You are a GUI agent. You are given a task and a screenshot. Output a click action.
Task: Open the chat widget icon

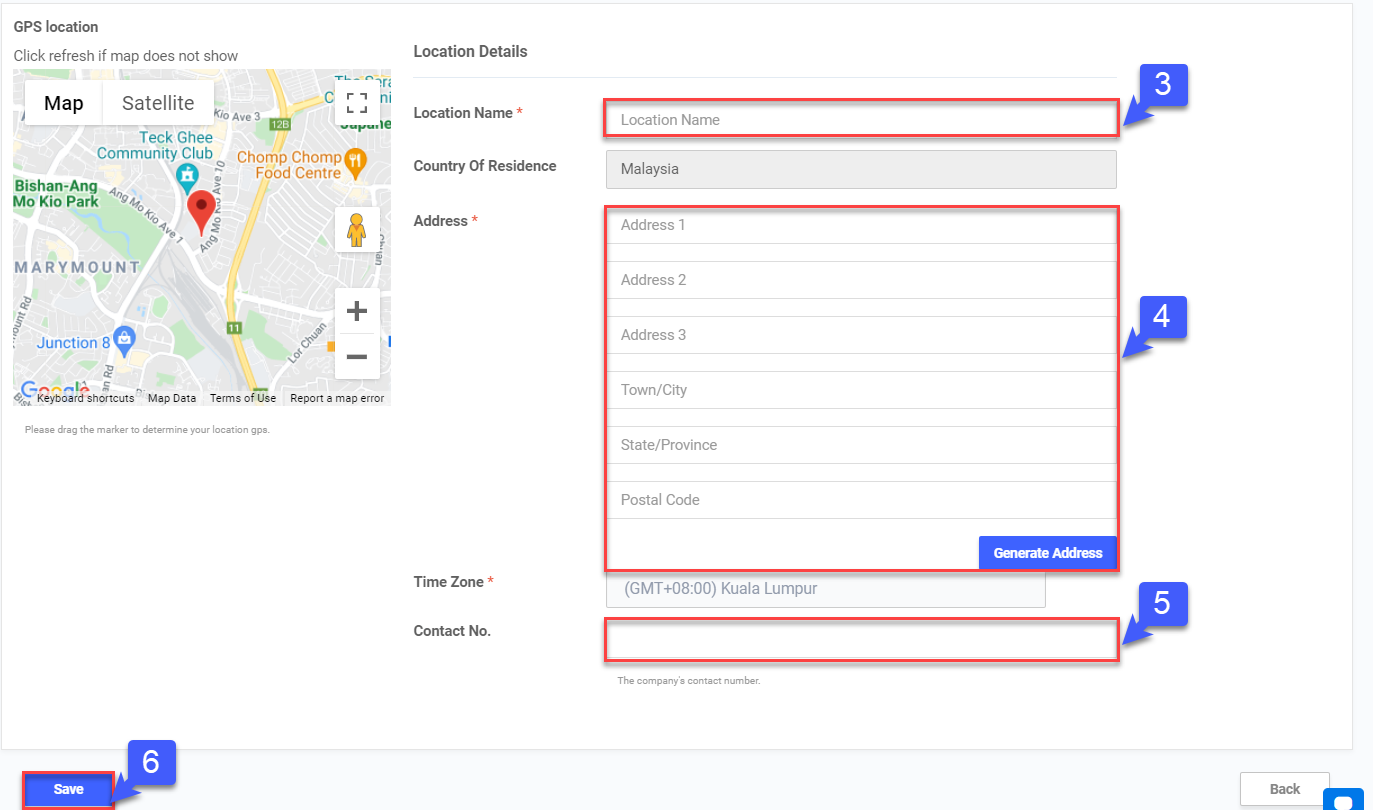tap(1343, 800)
